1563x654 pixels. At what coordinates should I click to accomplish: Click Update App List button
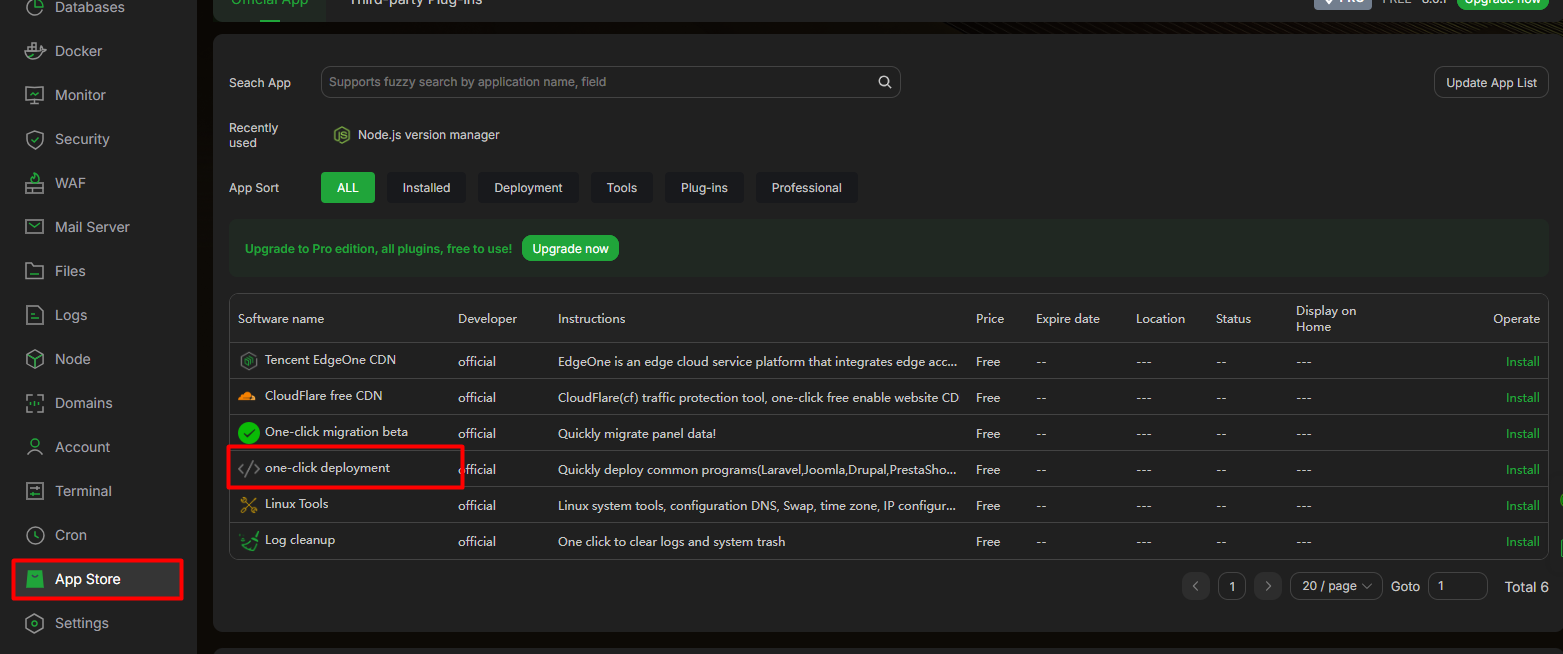point(1491,83)
